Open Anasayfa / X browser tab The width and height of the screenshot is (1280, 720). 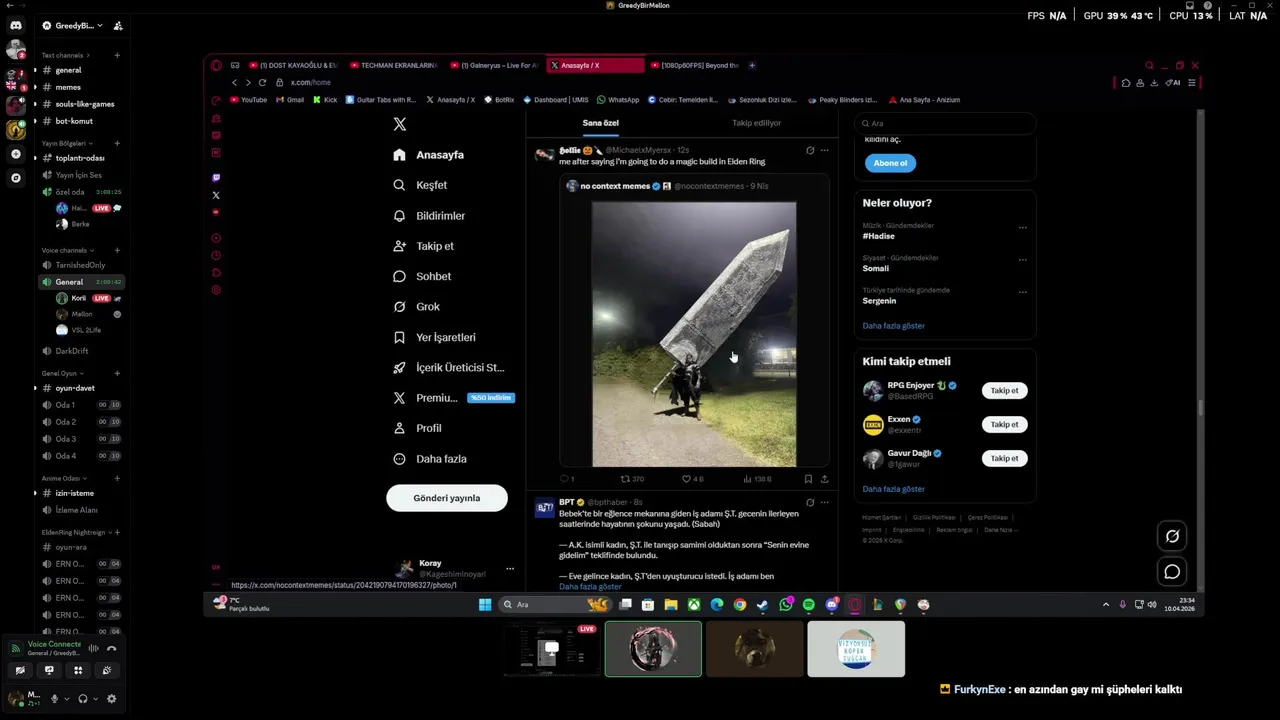point(595,65)
